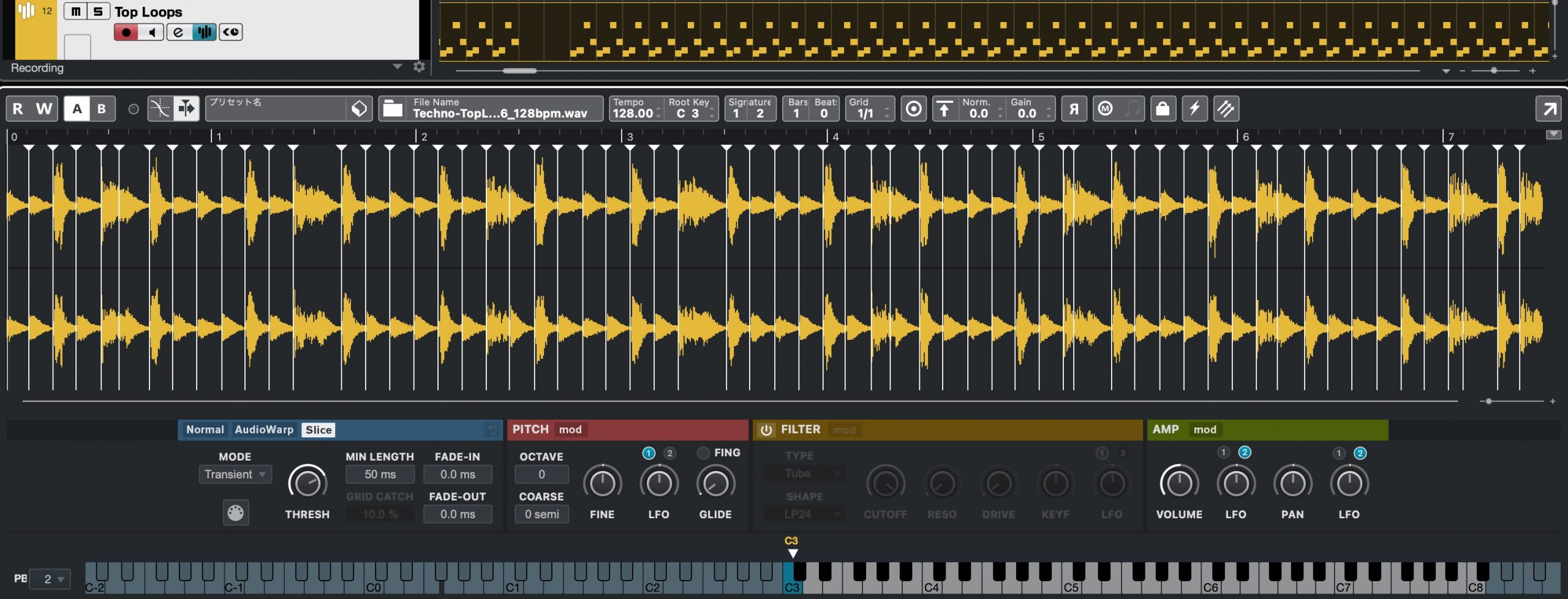Click the Normalize Sample arrow icon

pos(944,109)
